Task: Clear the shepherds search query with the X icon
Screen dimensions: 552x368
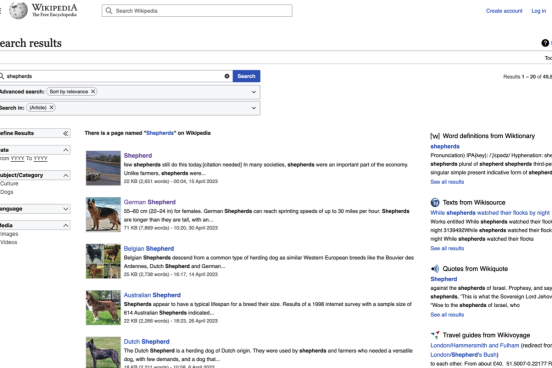Action: click(x=227, y=76)
